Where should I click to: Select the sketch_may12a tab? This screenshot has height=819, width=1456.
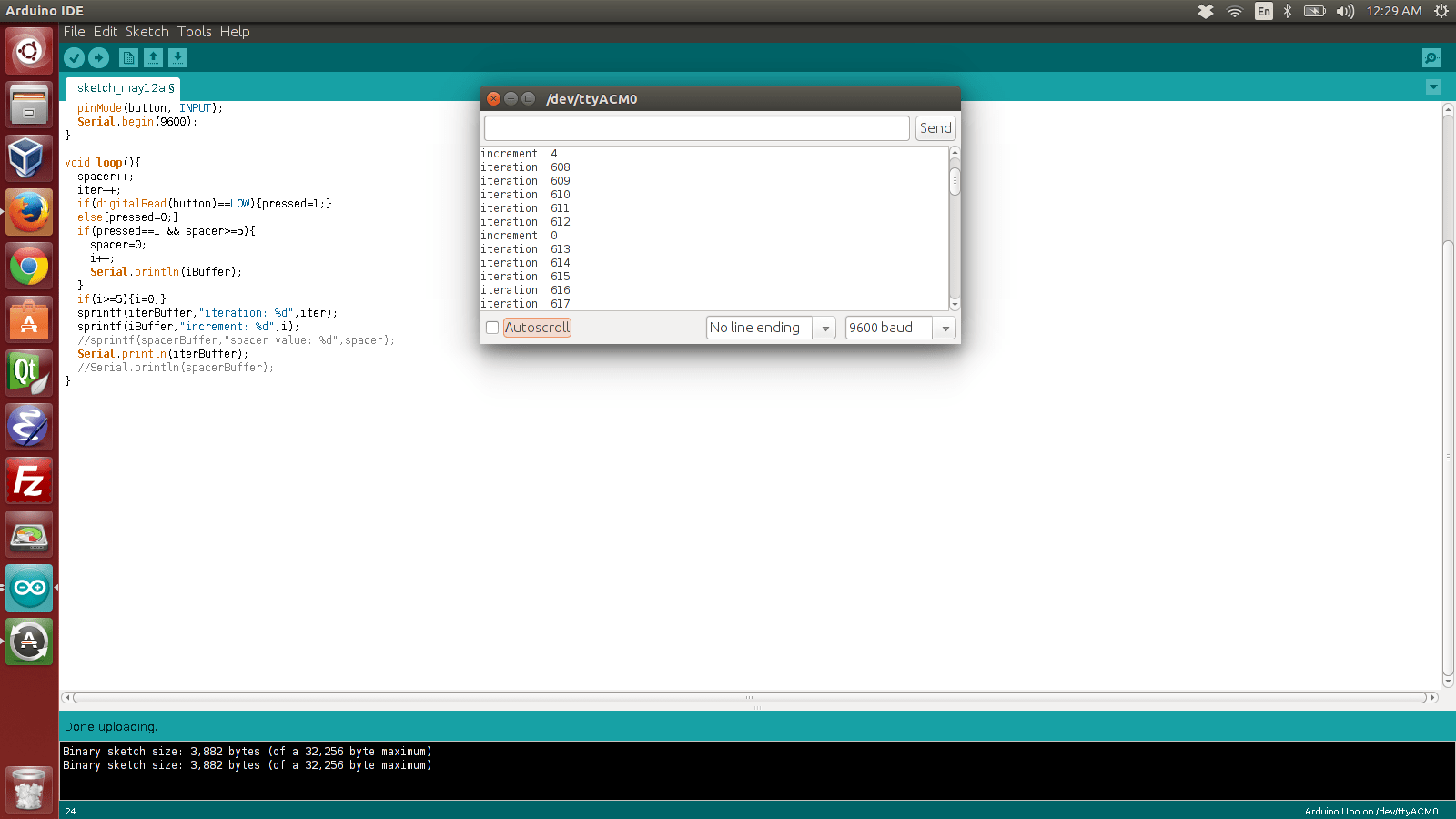123,88
